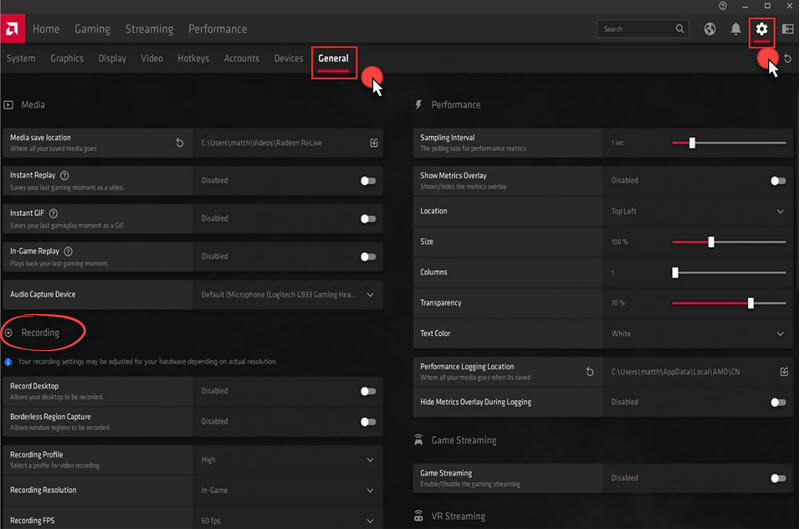Toggle Hide Metrics Overlay During Logging
The height and width of the screenshot is (529, 800).
tap(778, 402)
